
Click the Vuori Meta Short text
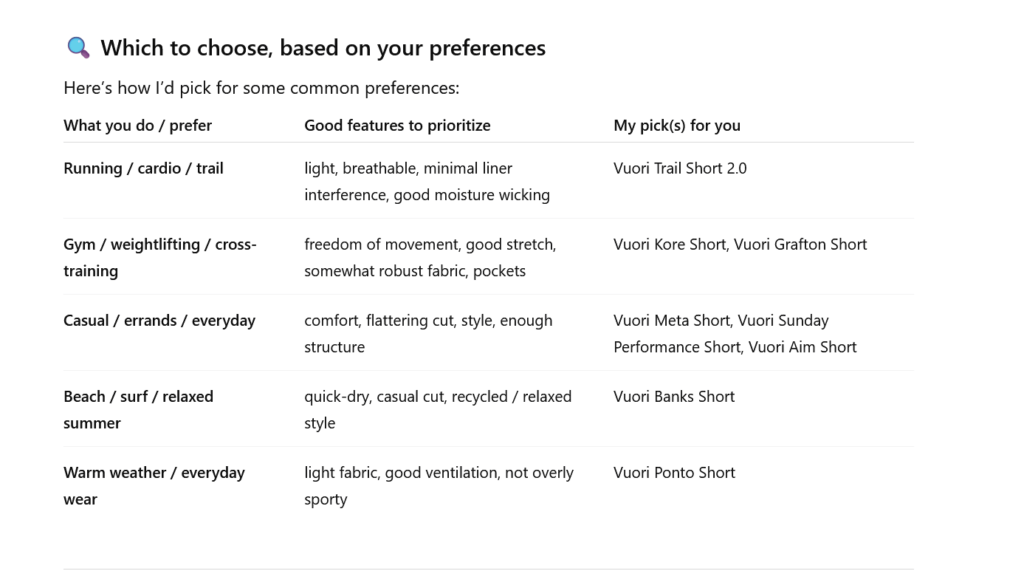[x=672, y=320]
